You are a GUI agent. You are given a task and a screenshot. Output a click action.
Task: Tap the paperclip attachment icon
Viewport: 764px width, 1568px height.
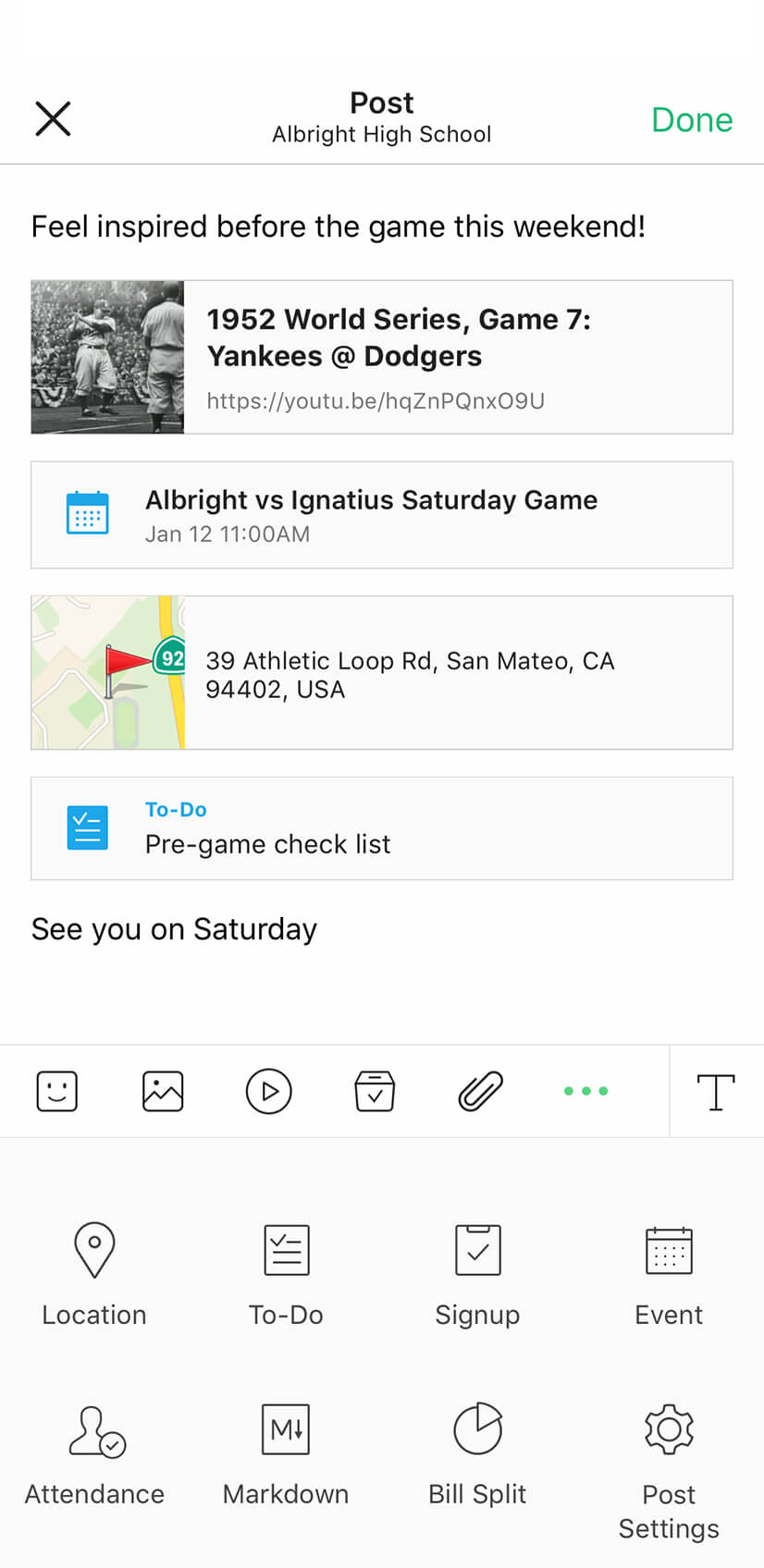(480, 1091)
